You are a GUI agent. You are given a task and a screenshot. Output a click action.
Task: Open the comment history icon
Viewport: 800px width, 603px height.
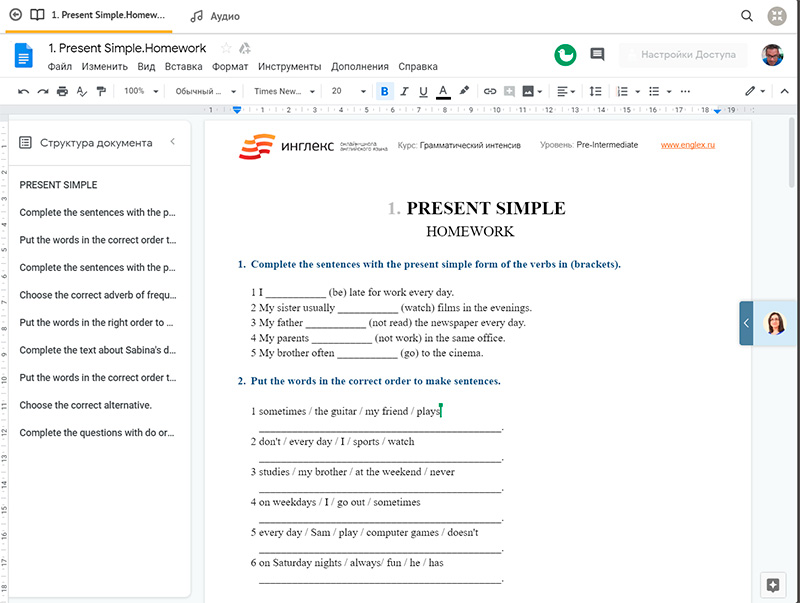click(x=597, y=54)
